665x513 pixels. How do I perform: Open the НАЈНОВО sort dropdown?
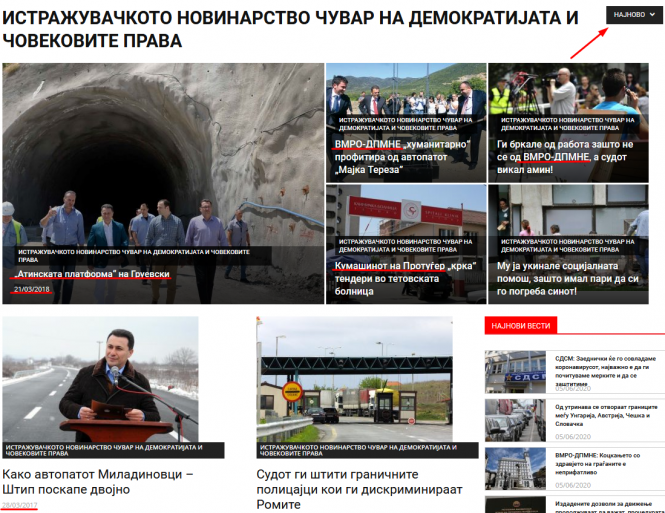click(x=634, y=15)
